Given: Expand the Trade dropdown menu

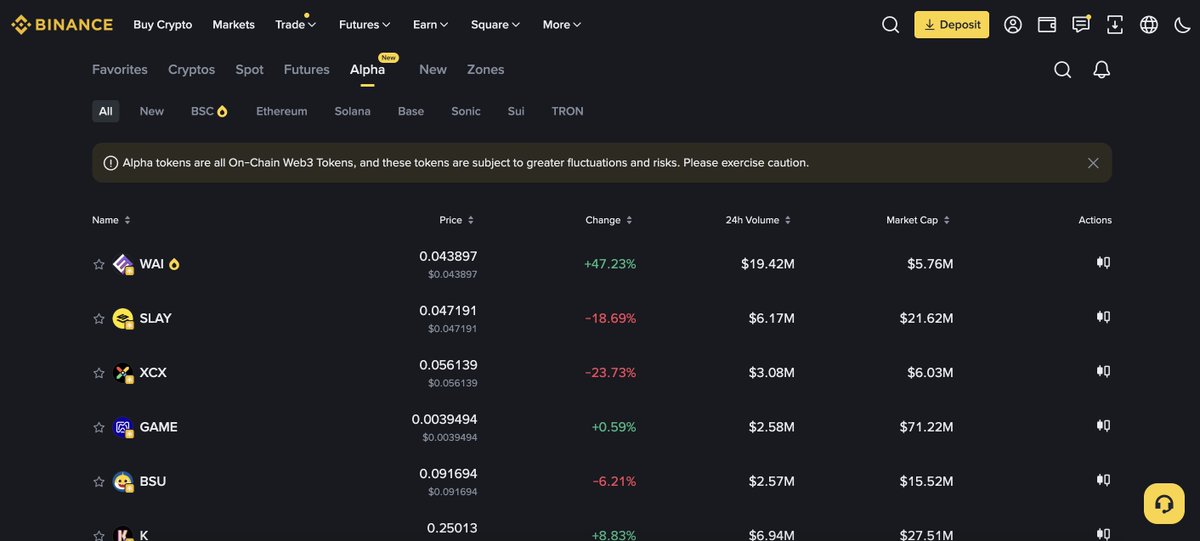Looking at the screenshot, I should [296, 25].
